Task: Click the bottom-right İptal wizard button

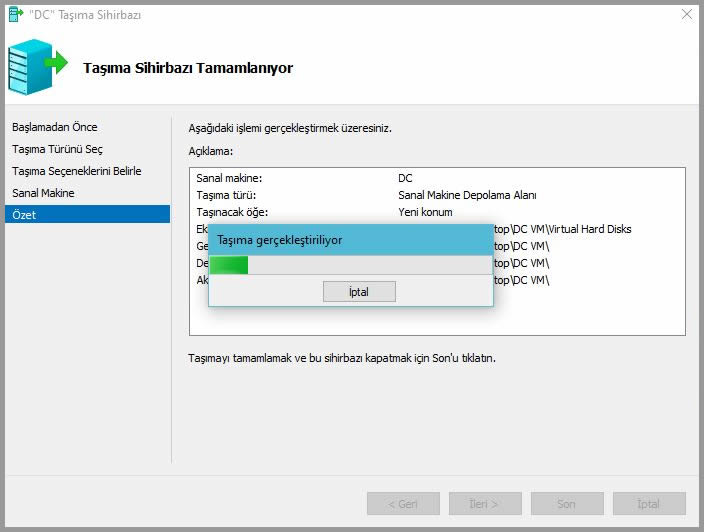Action: 648,503
